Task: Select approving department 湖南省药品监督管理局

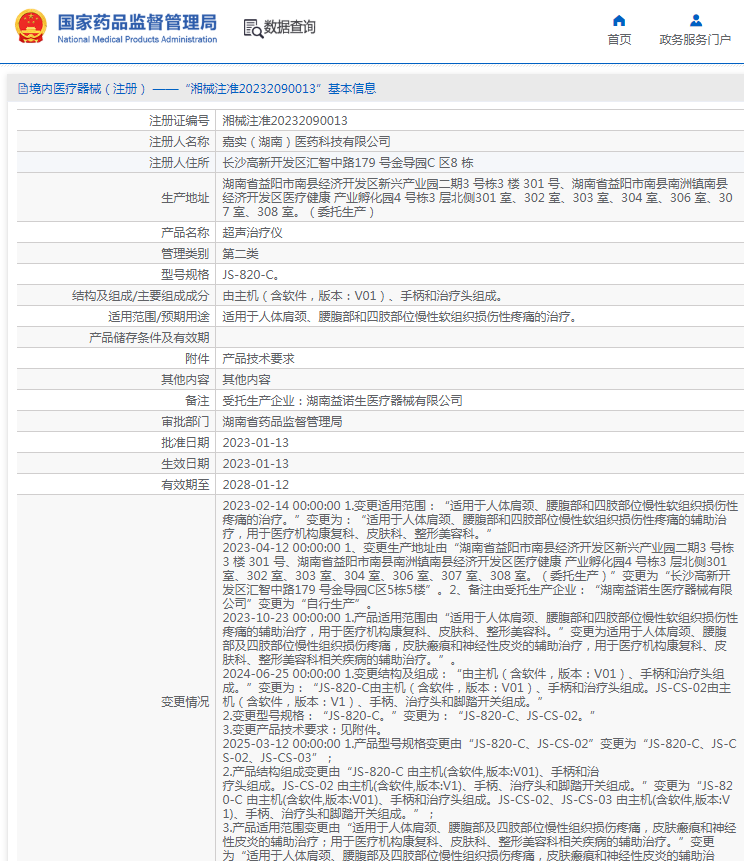Action: pyautogui.click(x=282, y=422)
